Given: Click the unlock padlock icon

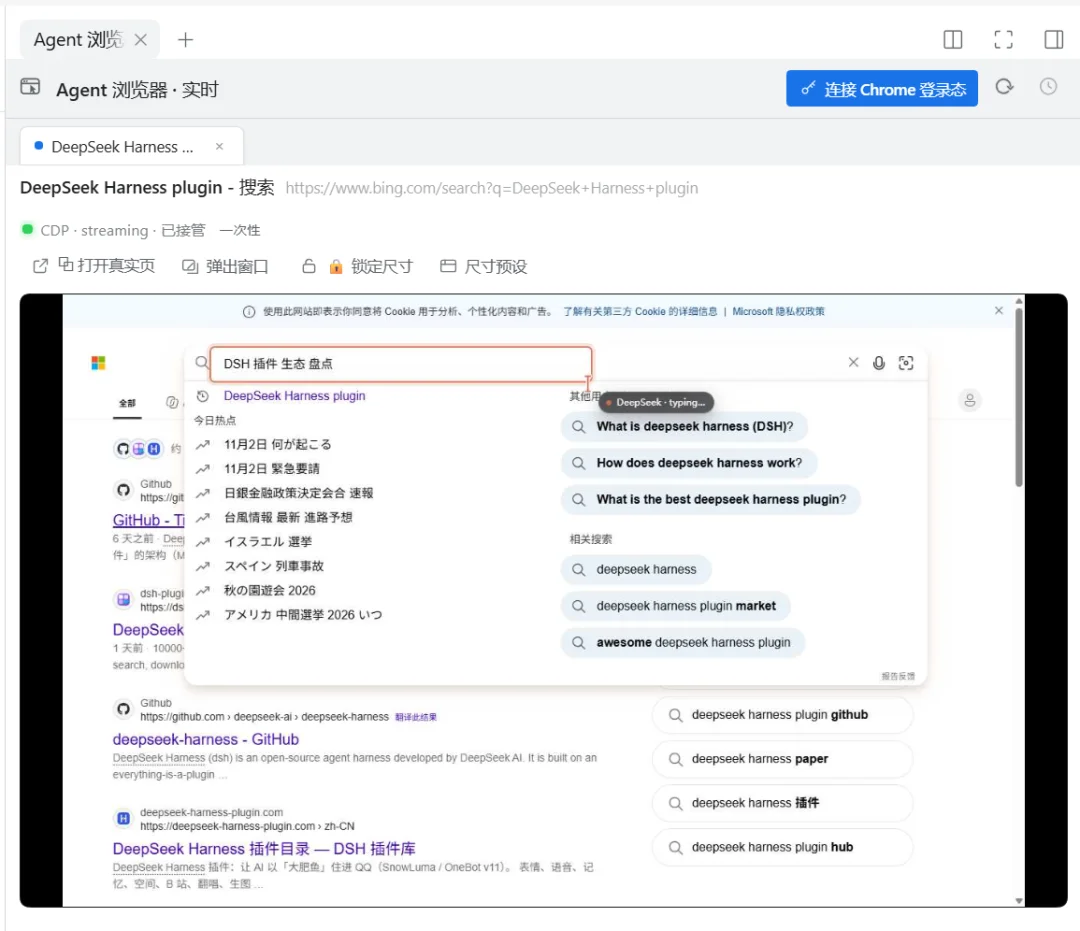Looking at the screenshot, I should point(309,266).
